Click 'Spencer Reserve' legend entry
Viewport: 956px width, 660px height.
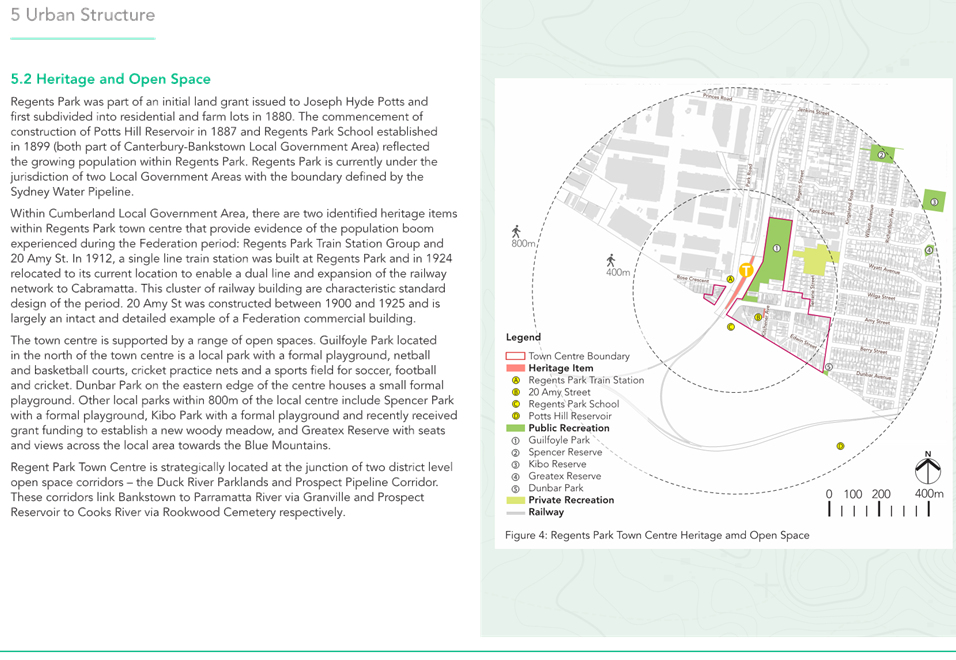coord(565,452)
